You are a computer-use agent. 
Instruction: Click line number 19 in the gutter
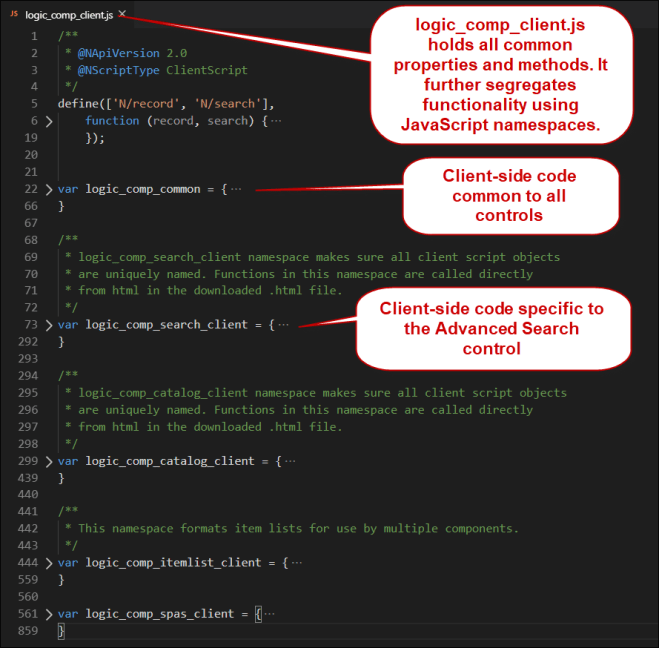[x=31, y=138]
